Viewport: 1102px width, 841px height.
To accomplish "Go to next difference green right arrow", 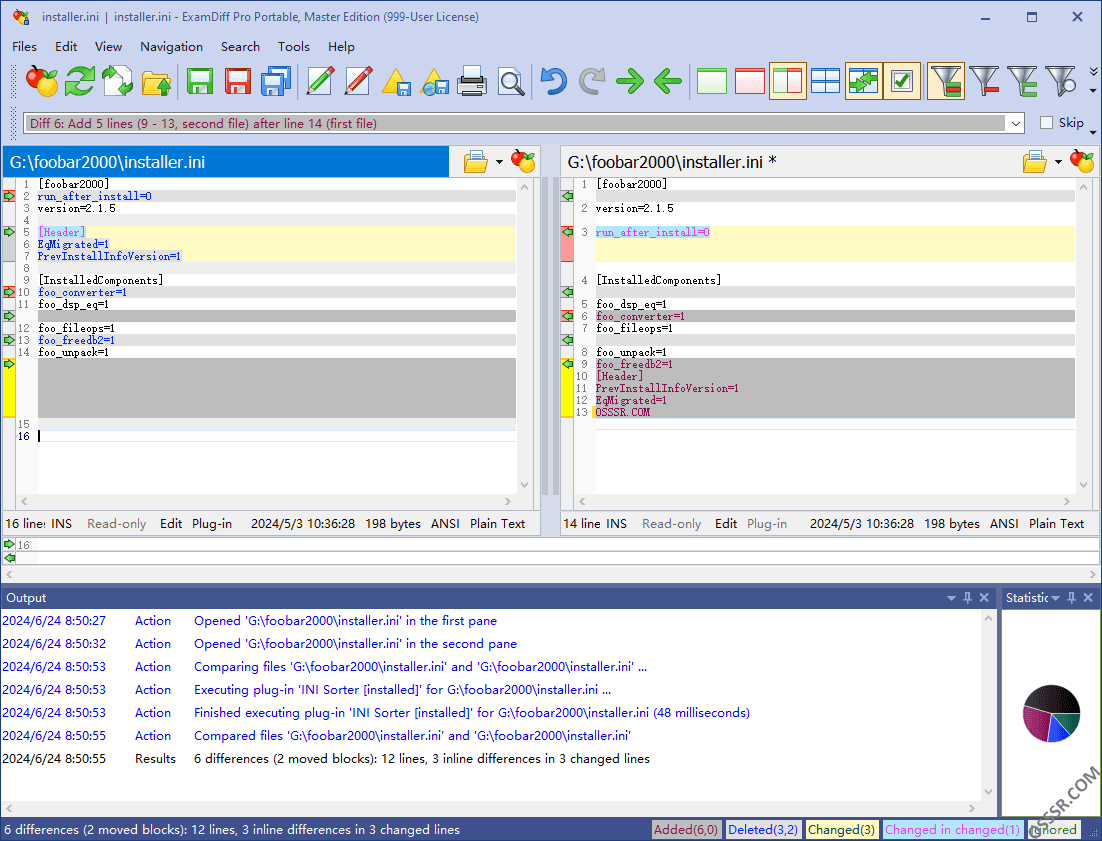I will click(630, 82).
